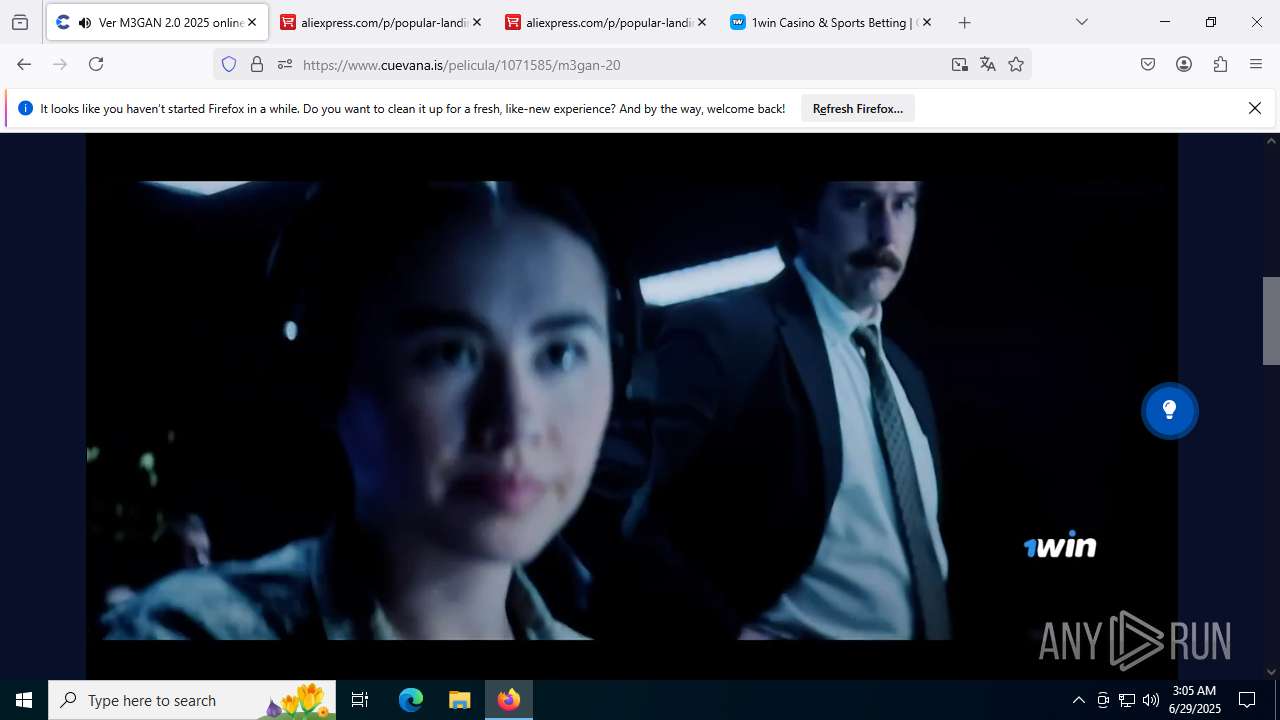The height and width of the screenshot is (720, 1280).
Task: Close the first aliexpress tab
Action: pyautogui.click(x=477, y=22)
